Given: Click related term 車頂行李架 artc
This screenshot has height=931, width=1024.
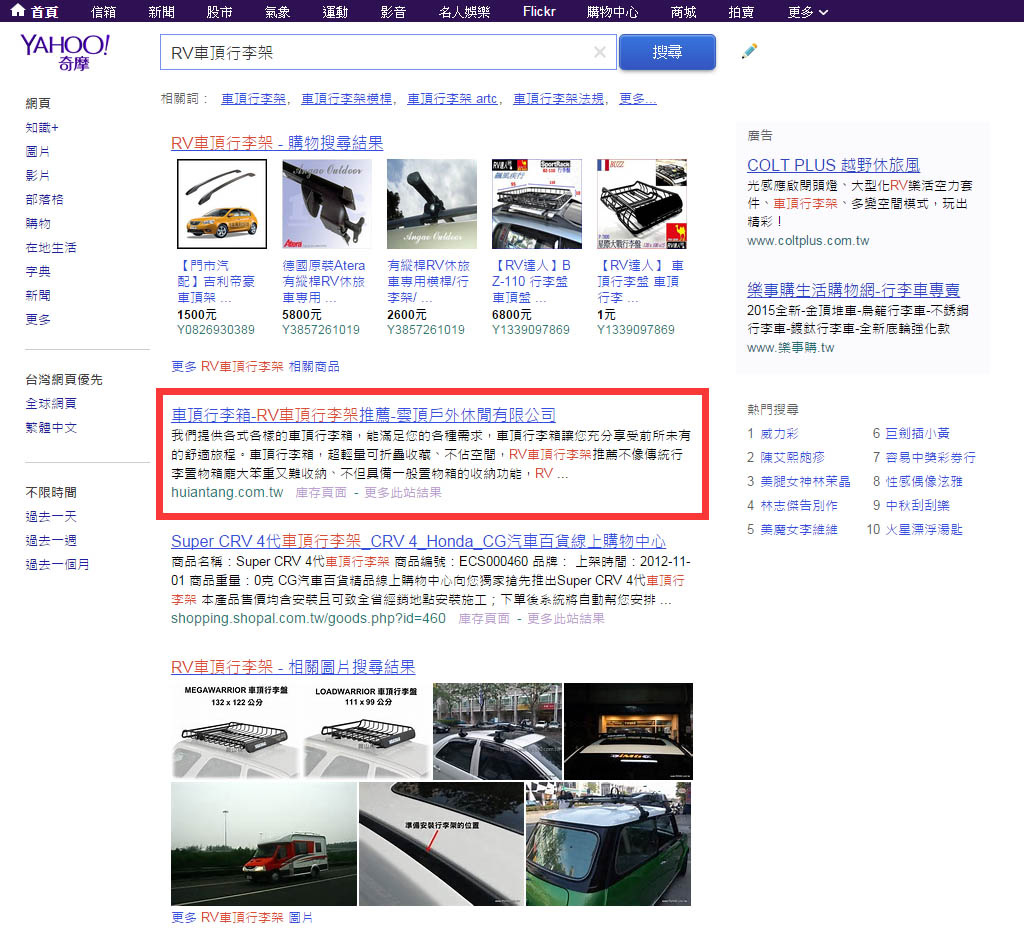Looking at the screenshot, I should 452,99.
